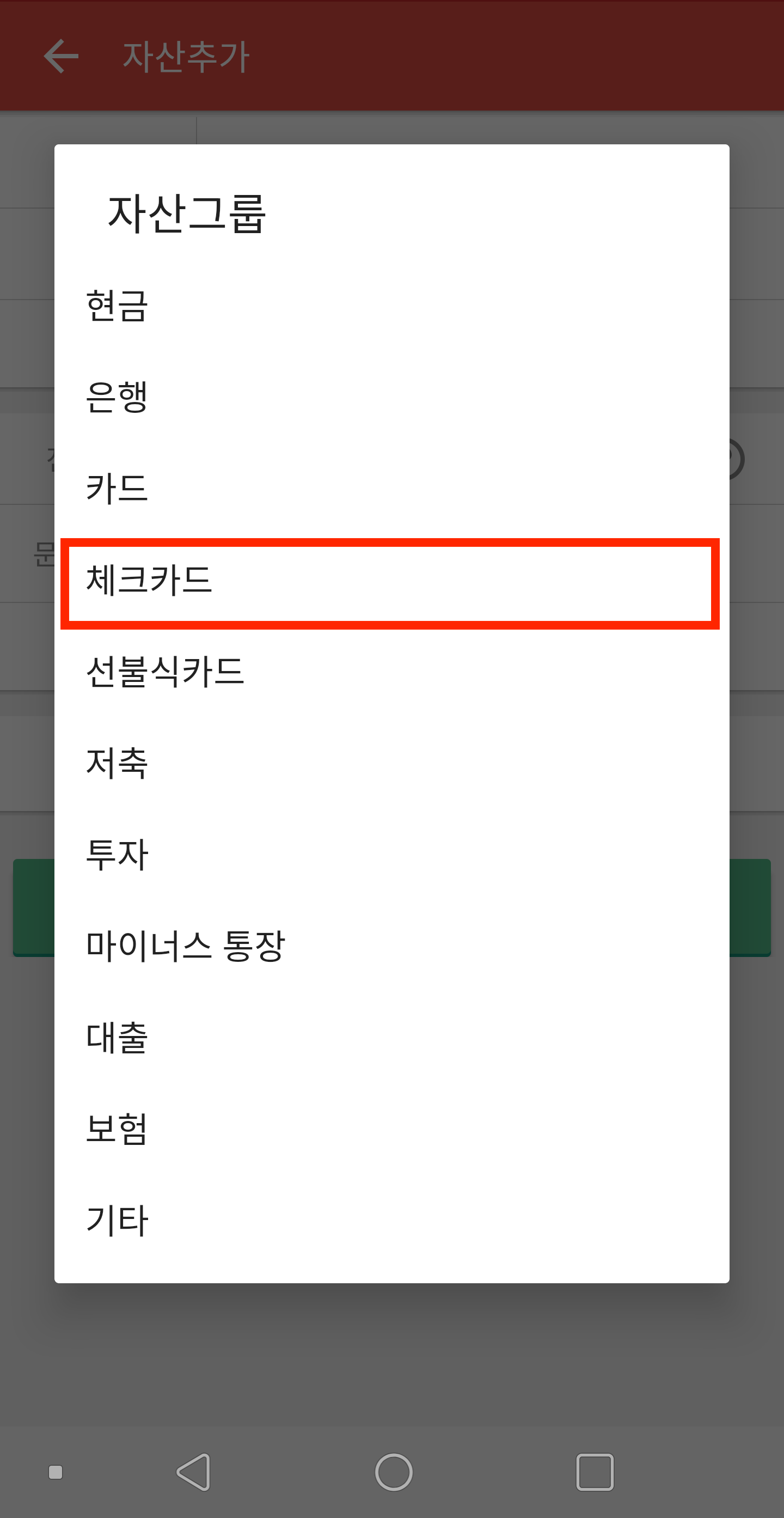Tap the circular help icon behind the dialog

(x=736, y=459)
